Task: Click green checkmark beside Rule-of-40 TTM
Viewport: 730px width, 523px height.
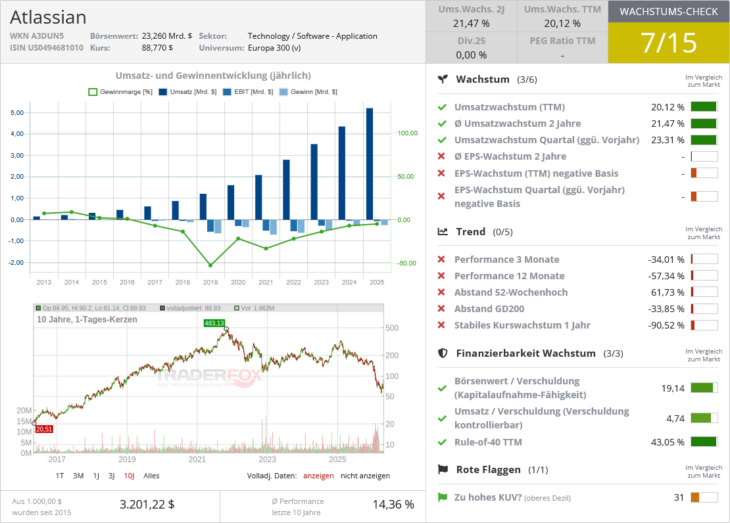Action: pyautogui.click(x=442, y=442)
